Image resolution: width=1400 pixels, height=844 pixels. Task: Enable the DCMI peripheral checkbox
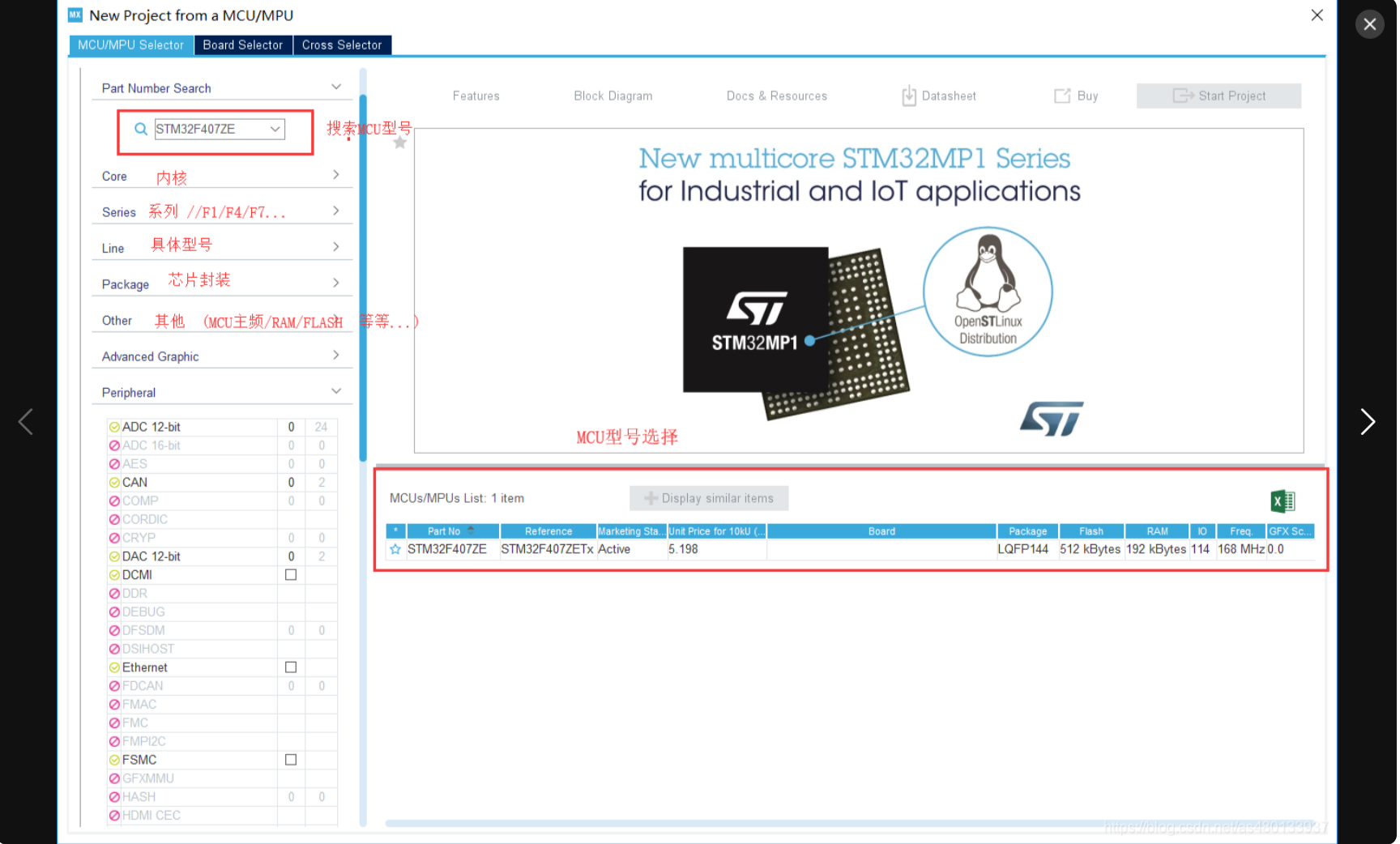point(291,575)
